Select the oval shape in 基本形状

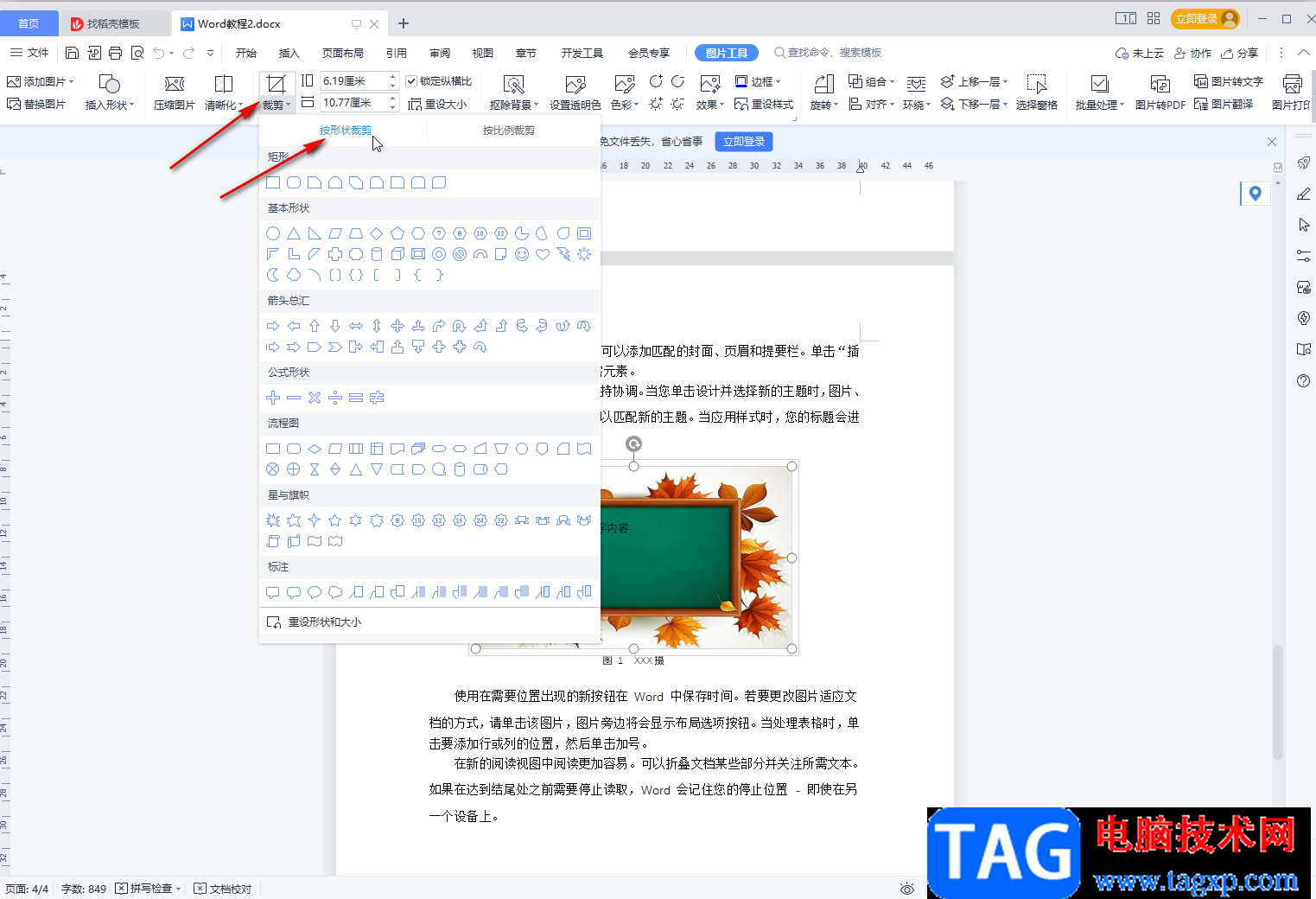click(273, 233)
